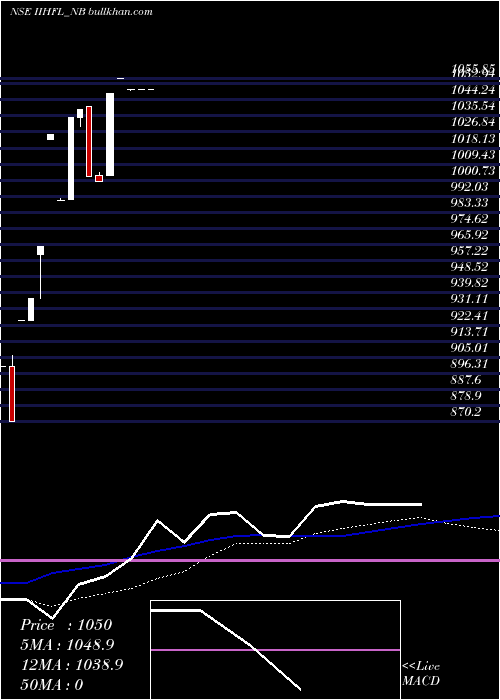Screen dimensions: 500x700
Task: Pick the 1009.43 price level label
Action: [473, 154]
